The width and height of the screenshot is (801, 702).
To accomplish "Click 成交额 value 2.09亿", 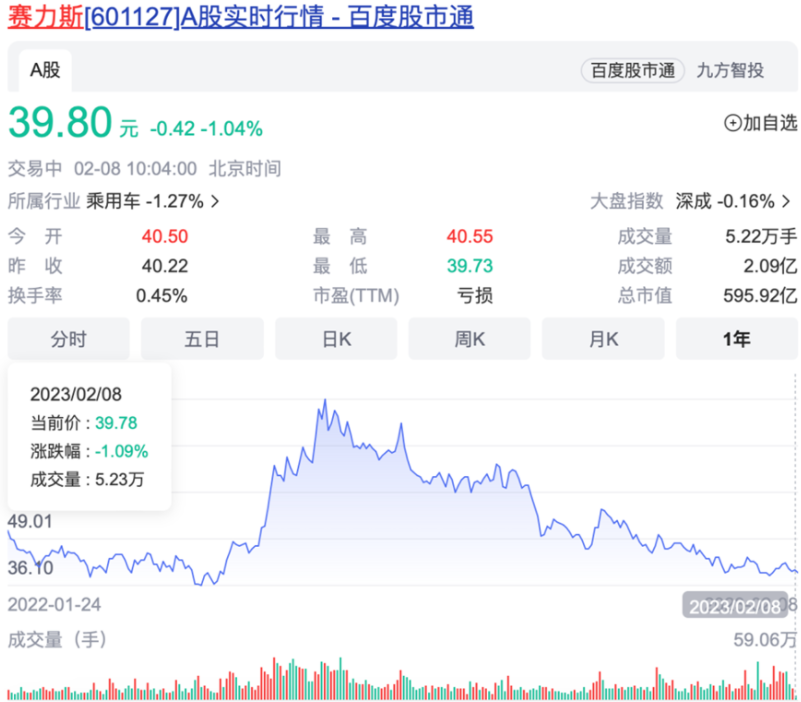I will click(x=770, y=266).
